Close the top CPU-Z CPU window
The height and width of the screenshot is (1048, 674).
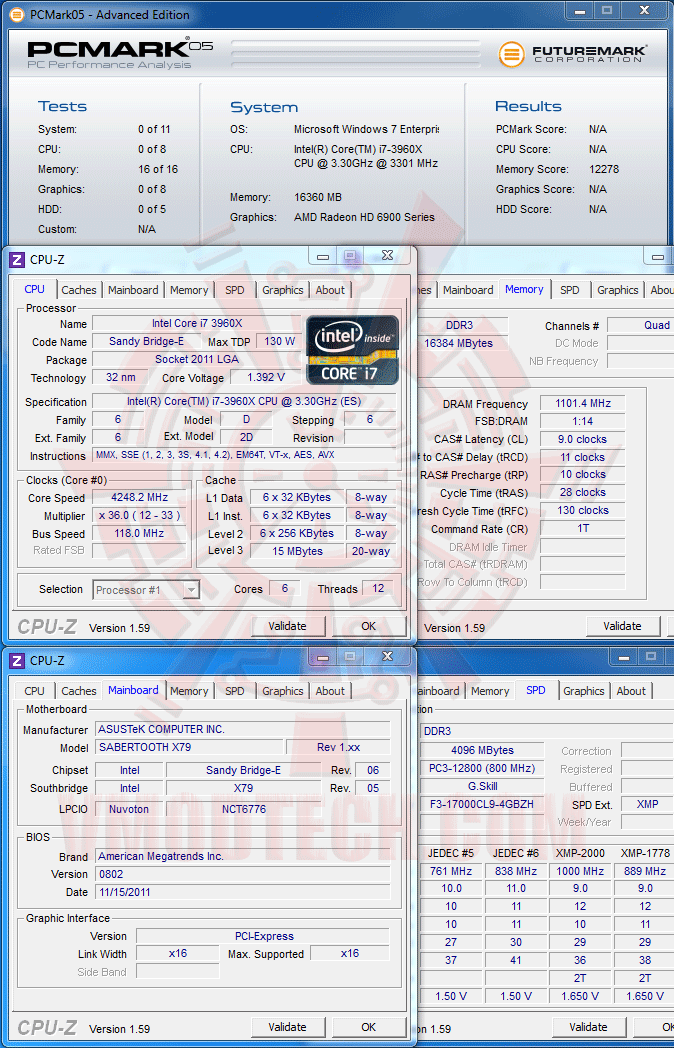click(387, 255)
